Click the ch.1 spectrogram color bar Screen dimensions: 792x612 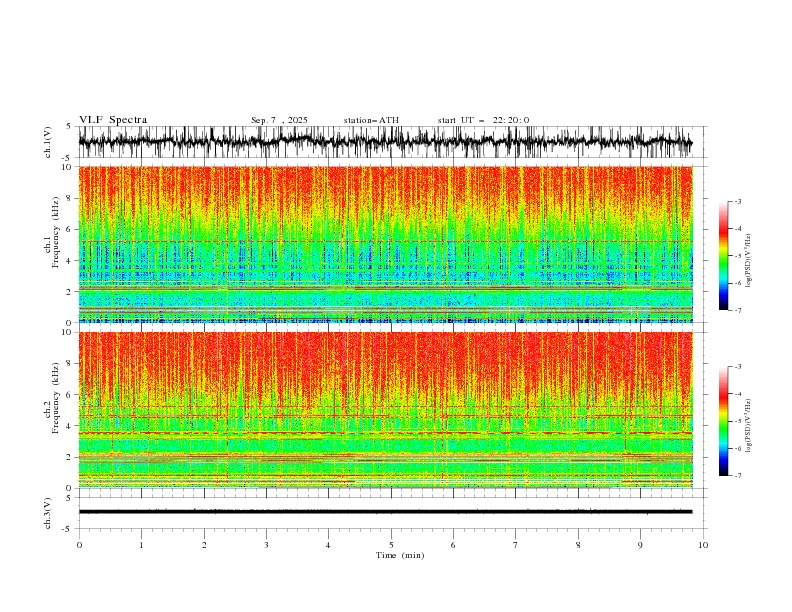pyautogui.click(x=723, y=256)
